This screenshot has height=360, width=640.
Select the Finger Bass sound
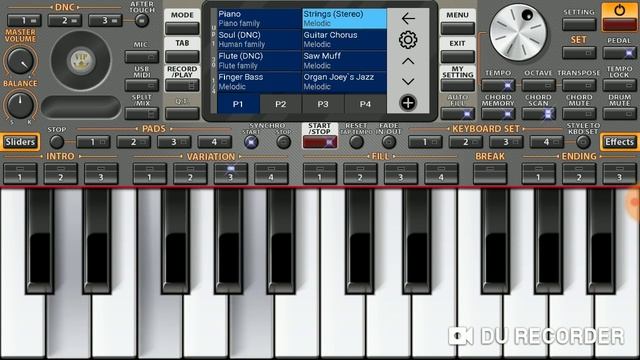pyautogui.click(x=259, y=82)
